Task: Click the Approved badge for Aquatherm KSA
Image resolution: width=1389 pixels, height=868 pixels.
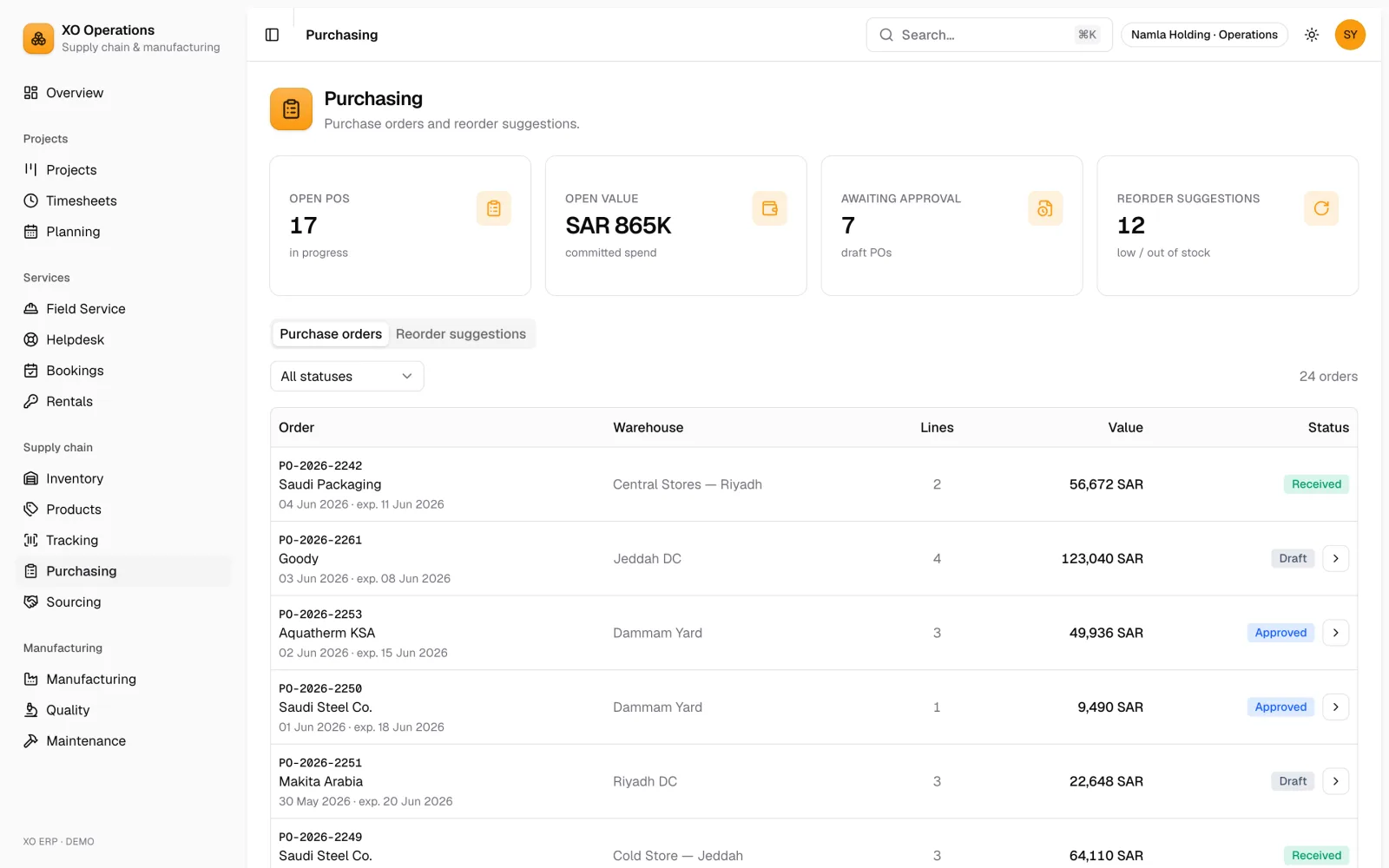Action: [x=1280, y=633]
